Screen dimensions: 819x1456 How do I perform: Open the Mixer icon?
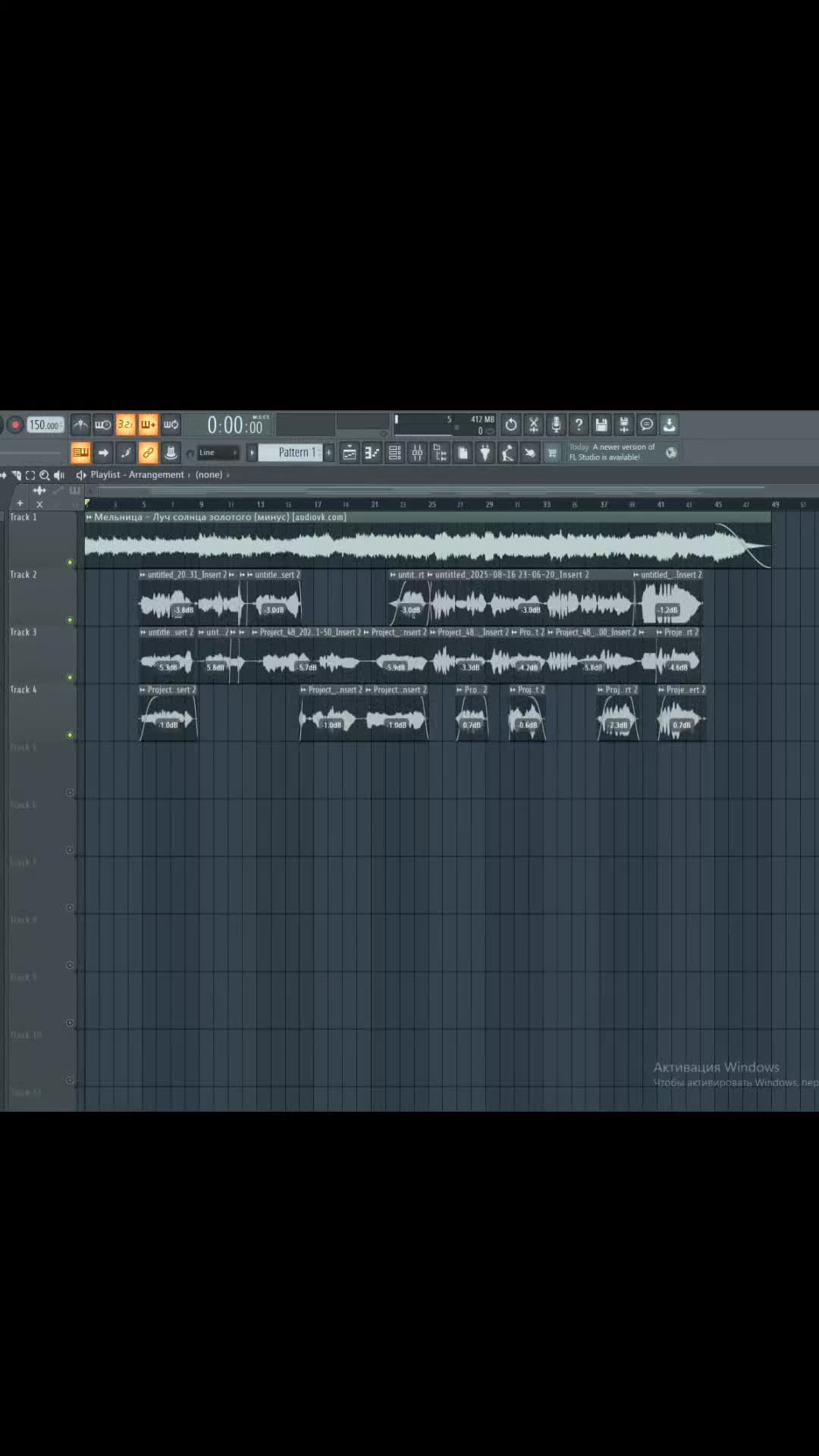point(418,453)
